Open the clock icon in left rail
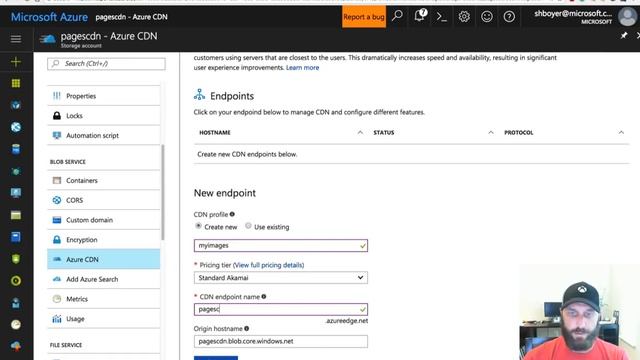The width and height of the screenshot is (640, 360). (x=16, y=324)
